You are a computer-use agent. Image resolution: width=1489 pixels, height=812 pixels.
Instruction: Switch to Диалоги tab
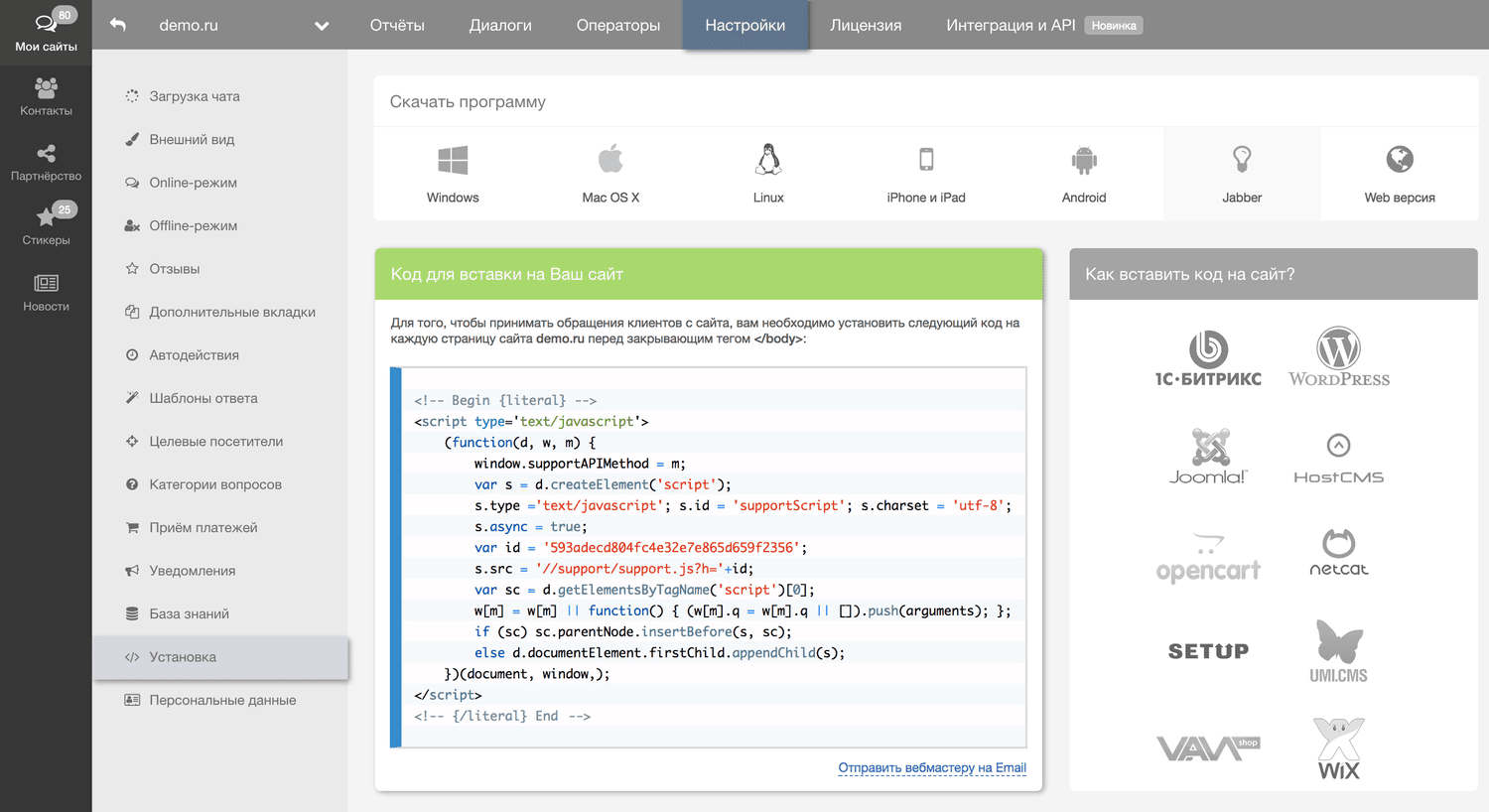click(500, 25)
